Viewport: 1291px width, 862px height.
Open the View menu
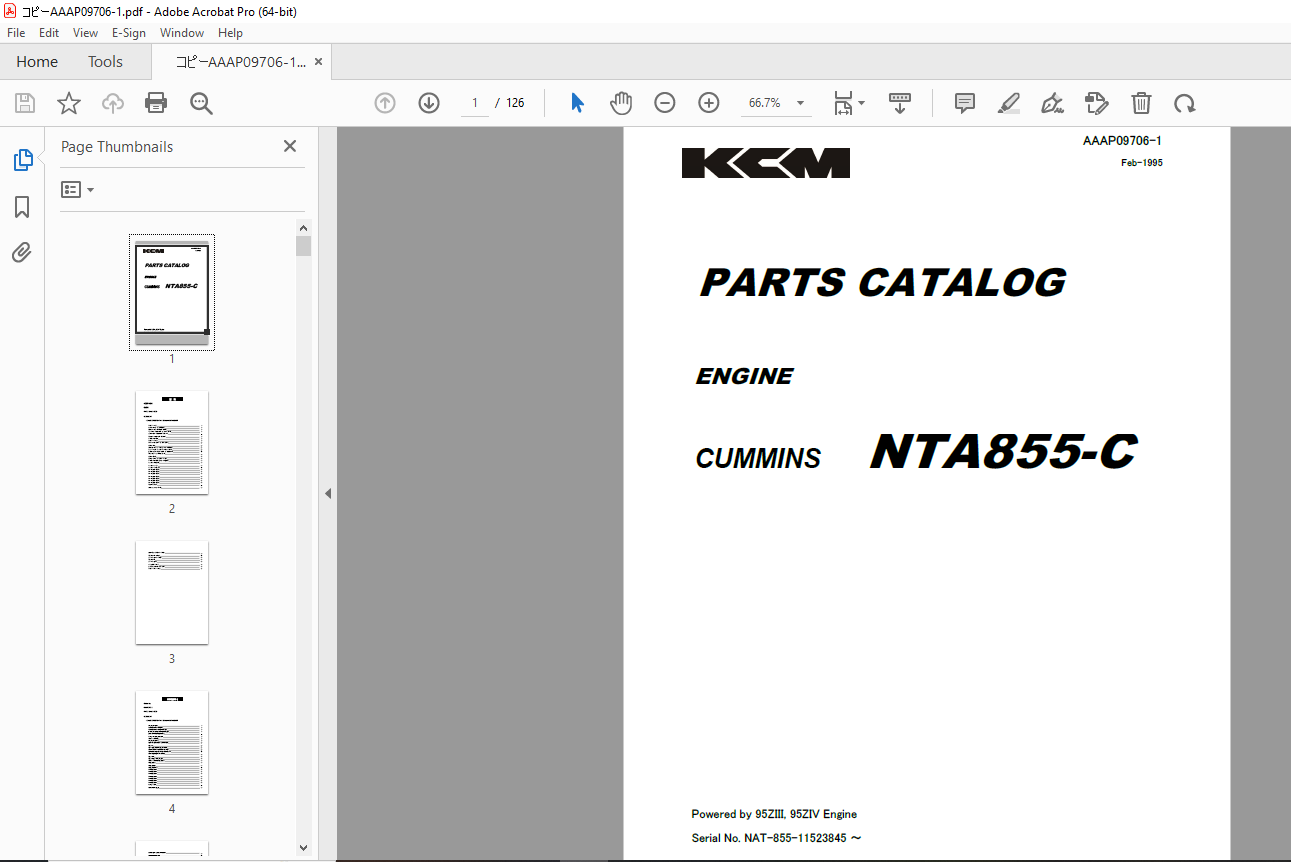pyautogui.click(x=85, y=33)
